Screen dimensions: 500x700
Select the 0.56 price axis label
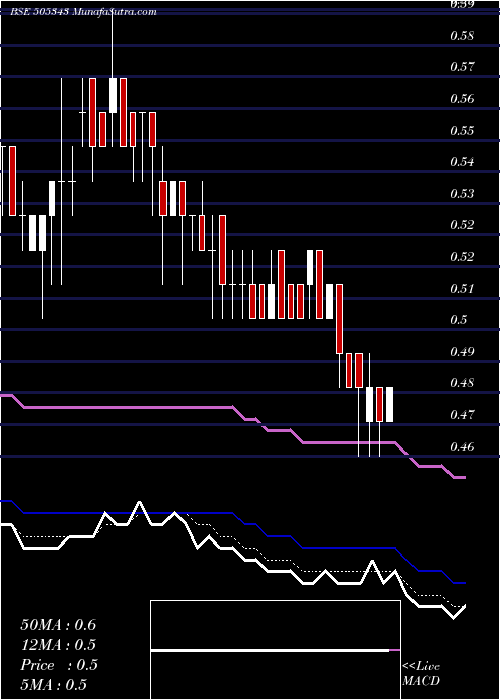462,99
